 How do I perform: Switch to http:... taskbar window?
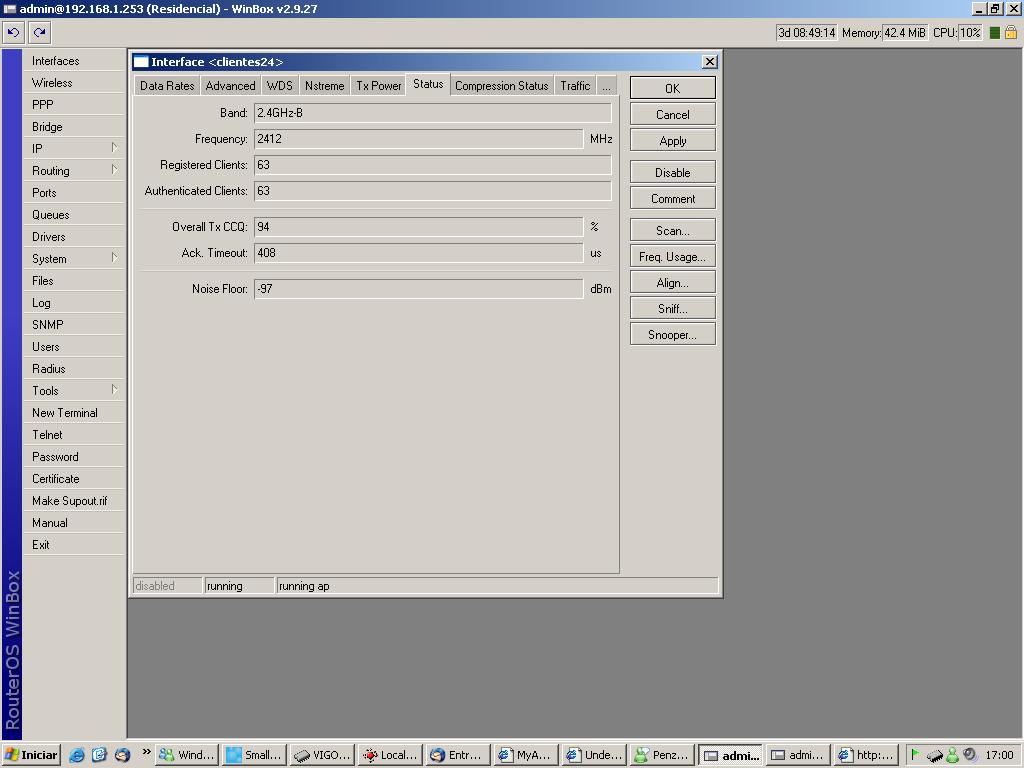click(866, 755)
